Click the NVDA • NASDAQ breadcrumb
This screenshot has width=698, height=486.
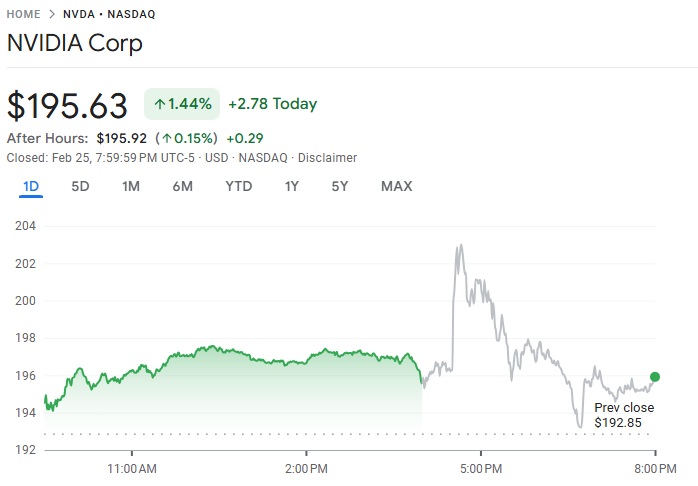109,15
